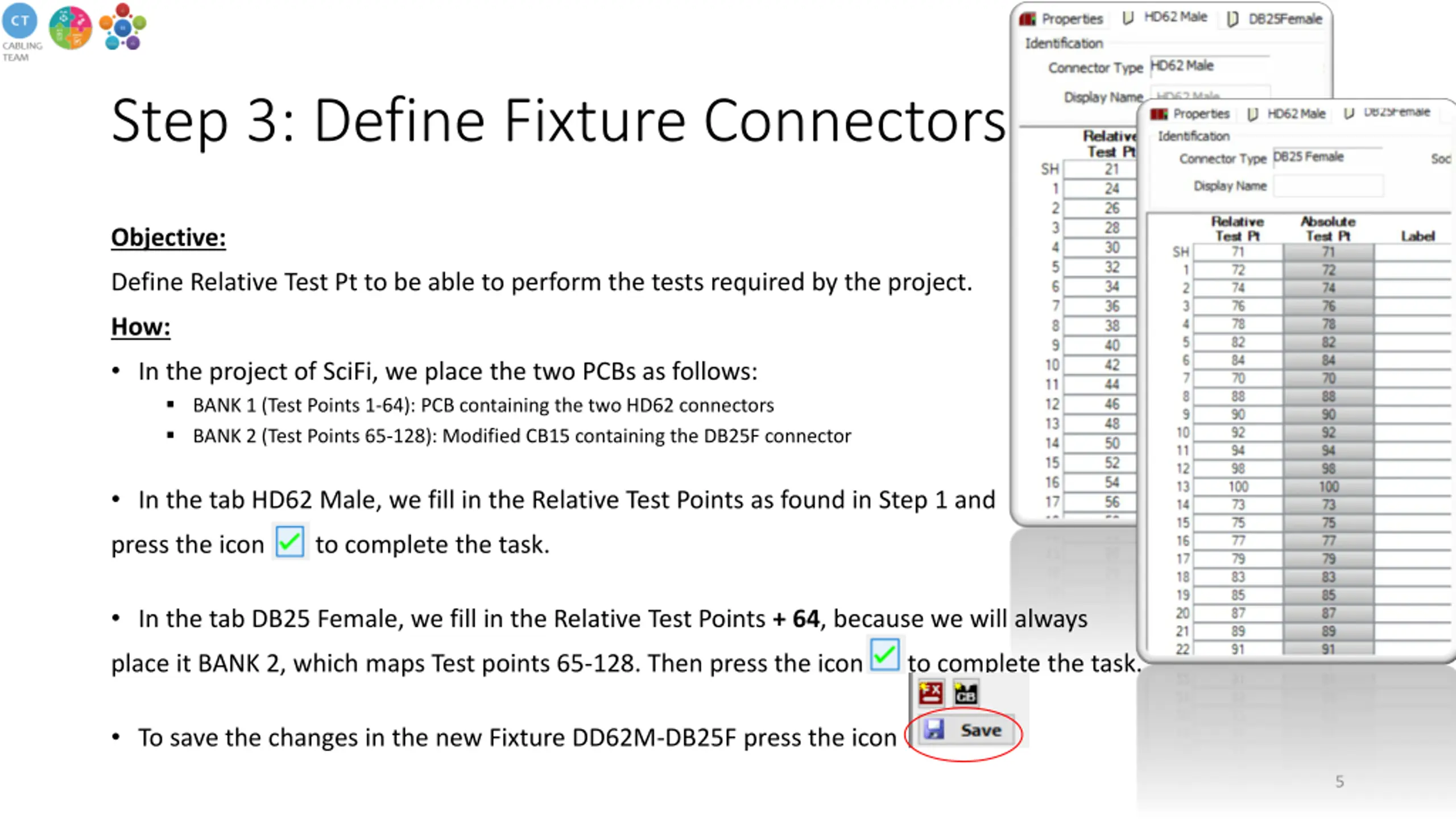Select Relative Test Pt cell 82 in row 5
1456x819 pixels.
coord(1238,342)
